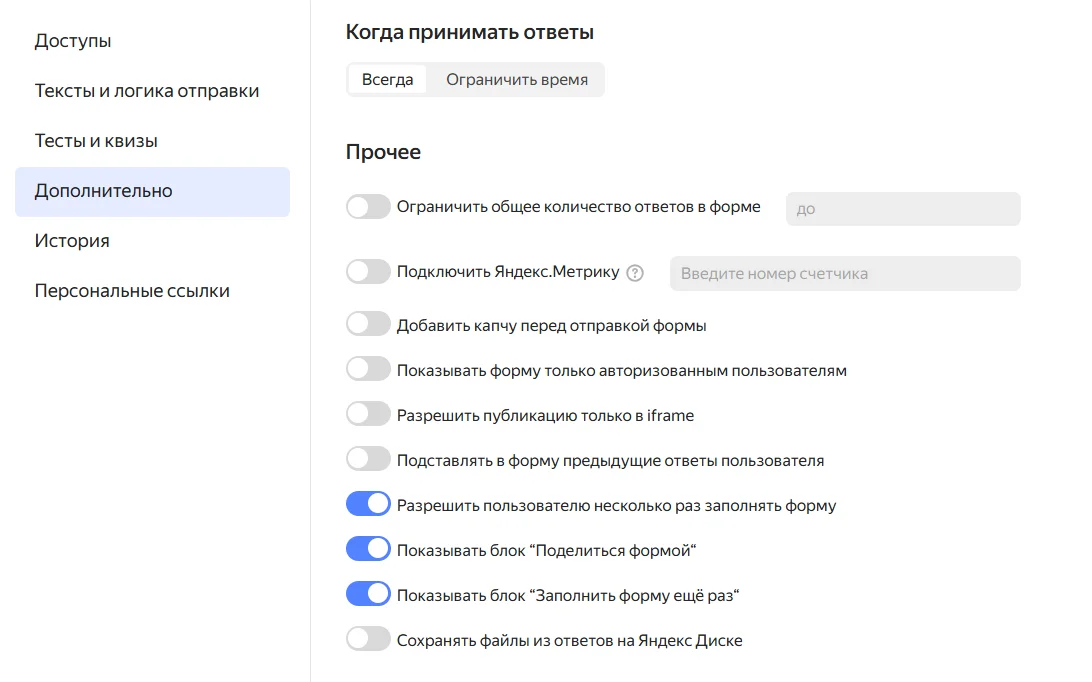The image size is (1092, 682).
Task: Enable 'Показывать форму только авторизованным пользователям'
Action: [x=367, y=369]
